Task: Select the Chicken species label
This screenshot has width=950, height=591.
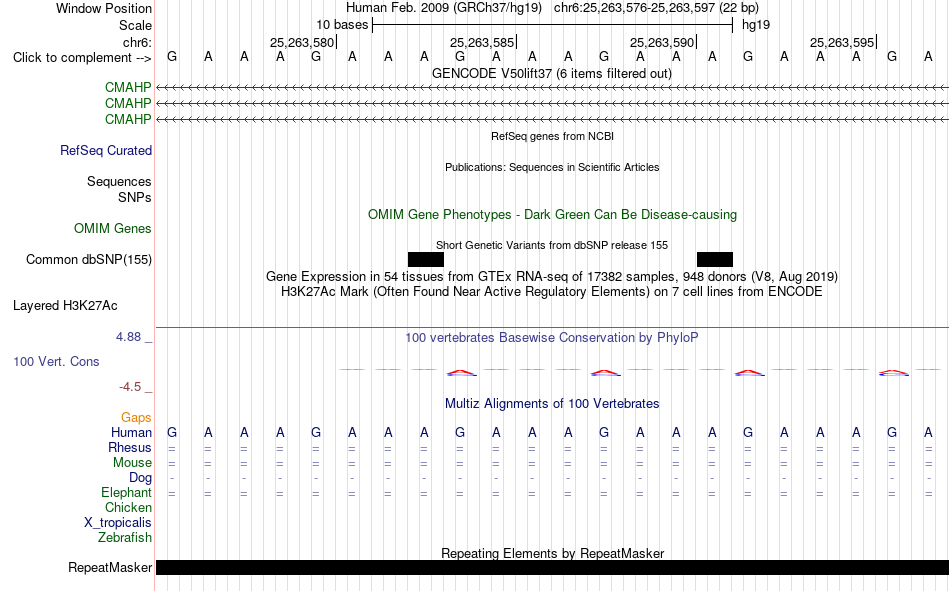Action: tap(128, 507)
